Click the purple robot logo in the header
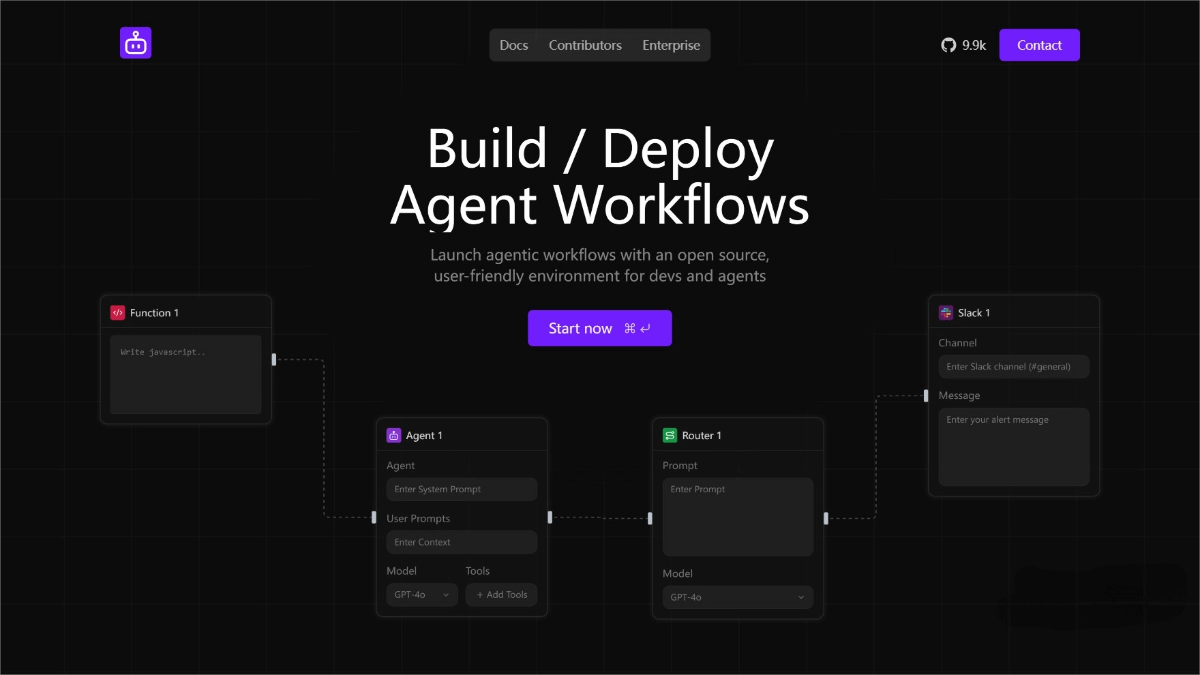Image resolution: width=1200 pixels, height=675 pixels. (x=135, y=42)
